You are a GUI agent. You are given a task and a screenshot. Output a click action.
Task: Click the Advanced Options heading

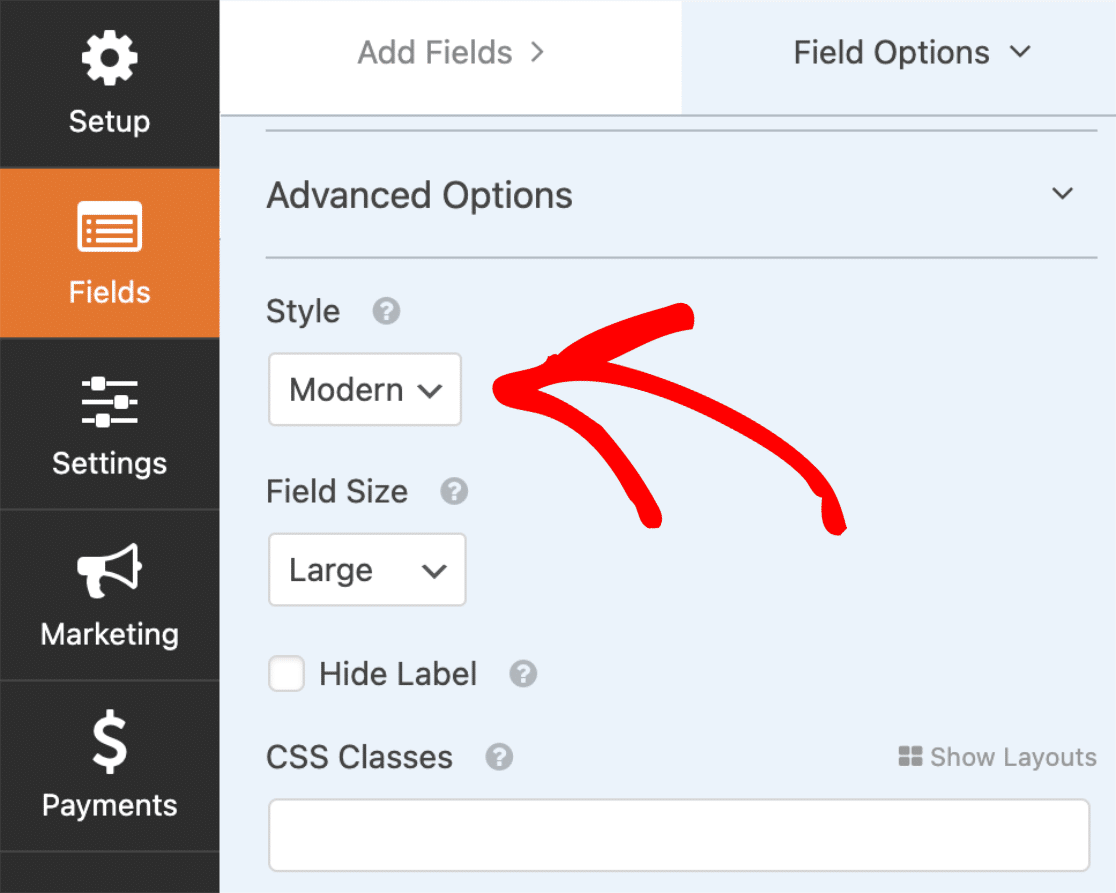[419, 196]
